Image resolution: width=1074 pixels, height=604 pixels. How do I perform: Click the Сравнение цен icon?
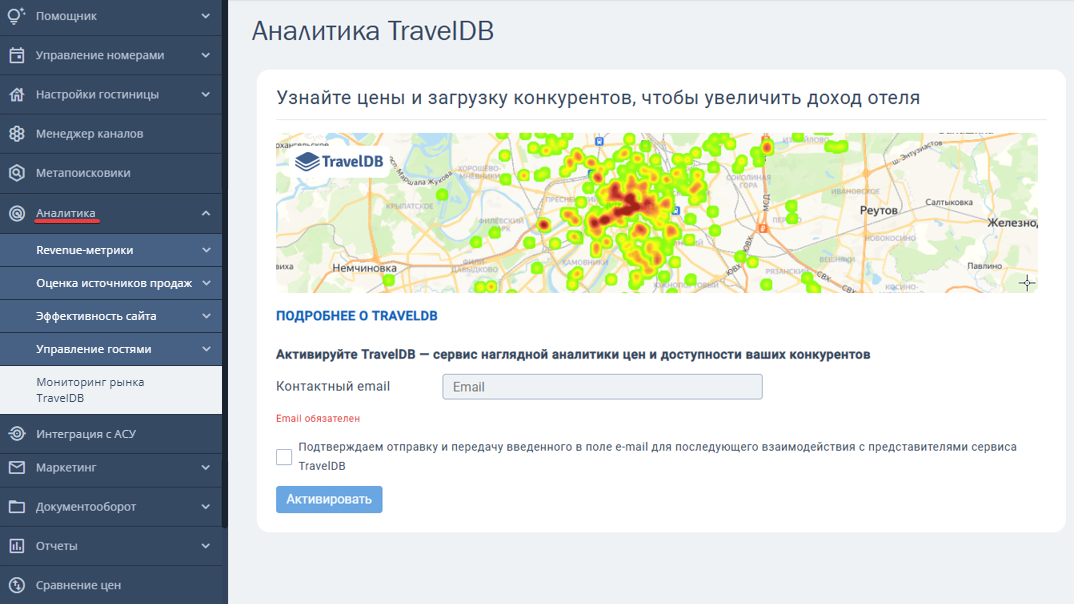(x=16, y=585)
